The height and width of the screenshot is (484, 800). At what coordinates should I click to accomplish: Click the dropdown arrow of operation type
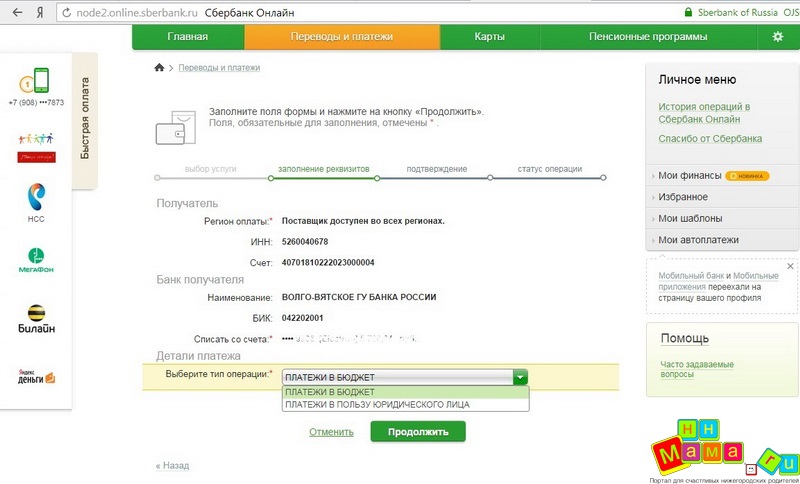520,377
